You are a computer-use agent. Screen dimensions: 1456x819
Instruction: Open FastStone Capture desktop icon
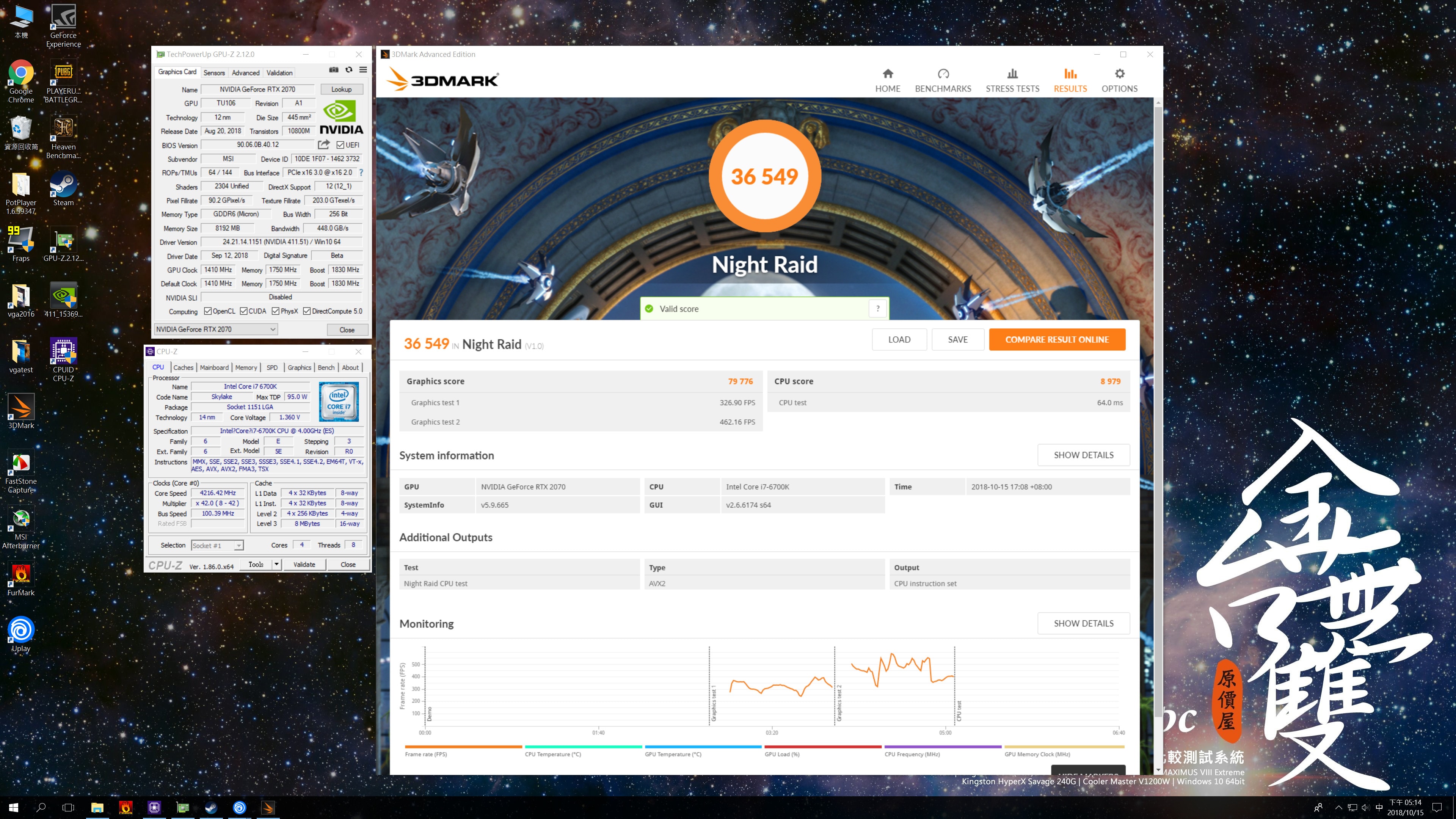21,472
